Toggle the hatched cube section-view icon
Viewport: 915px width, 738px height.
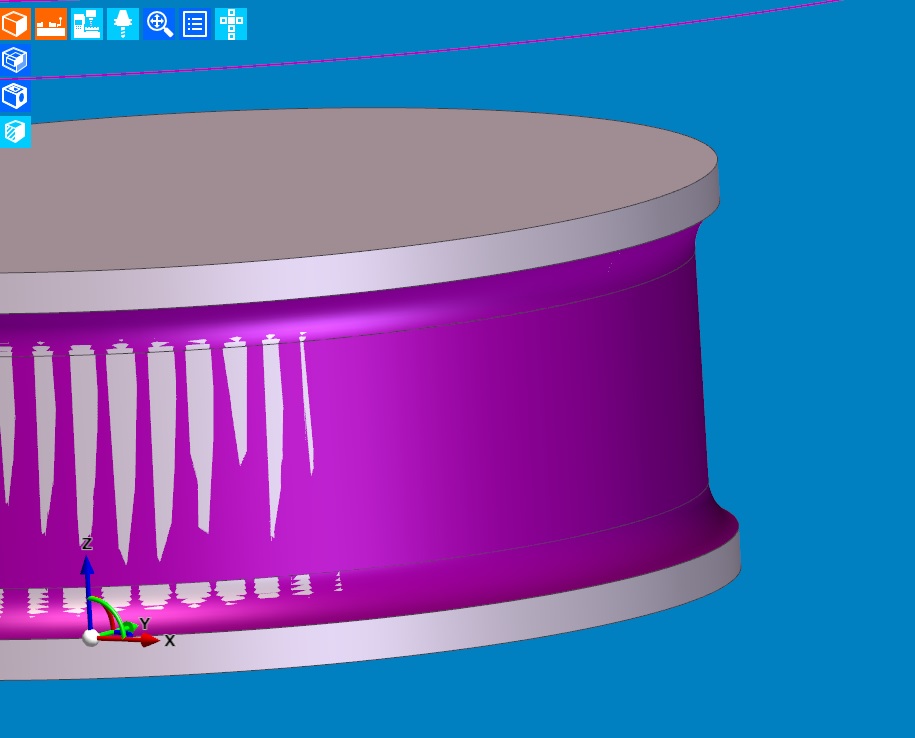[x=15, y=132]
